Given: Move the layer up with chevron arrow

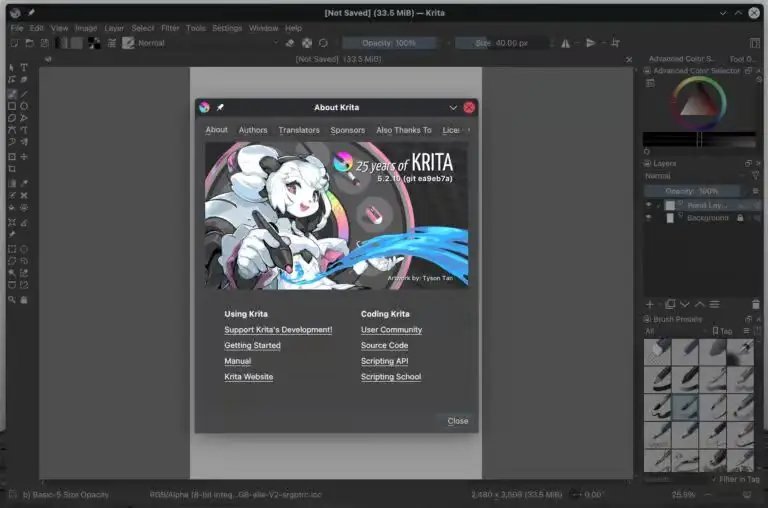Looking at the screenshot, I should click(x=699, y=304).
